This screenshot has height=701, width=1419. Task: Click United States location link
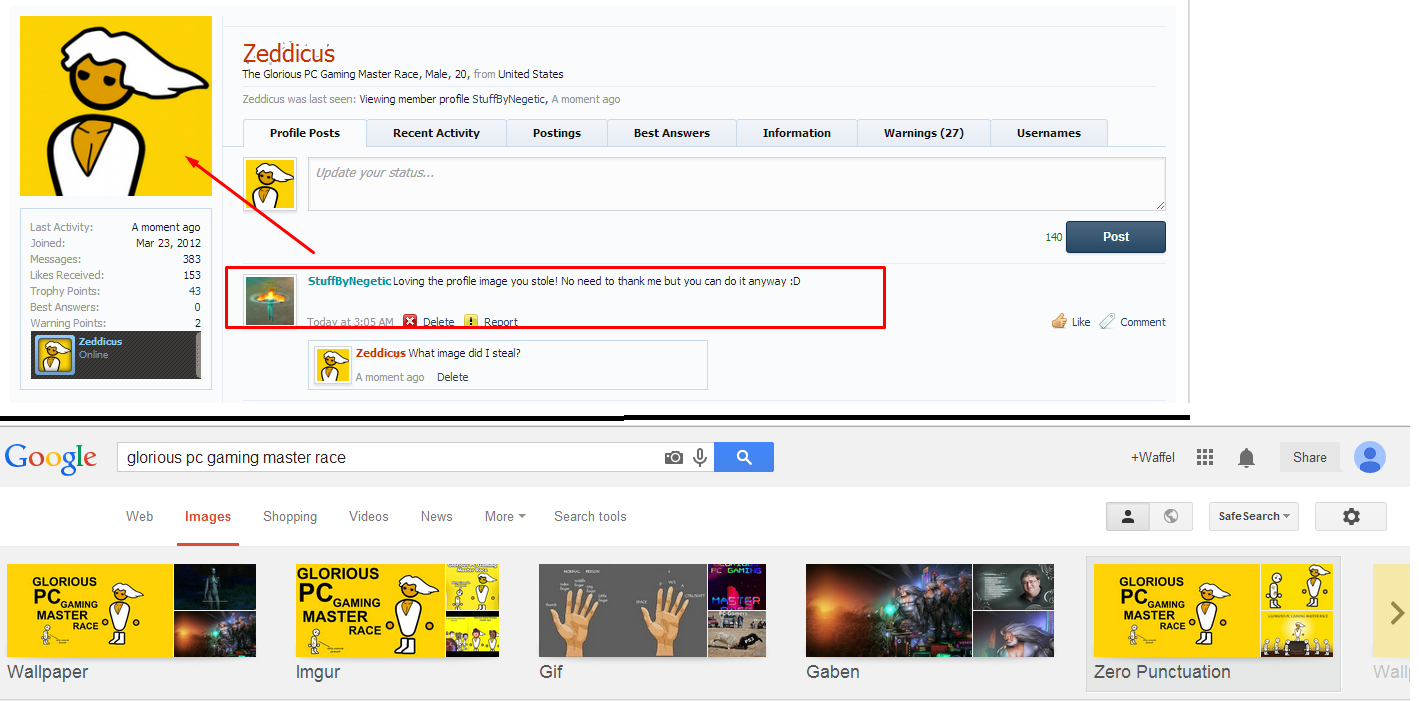531,74
